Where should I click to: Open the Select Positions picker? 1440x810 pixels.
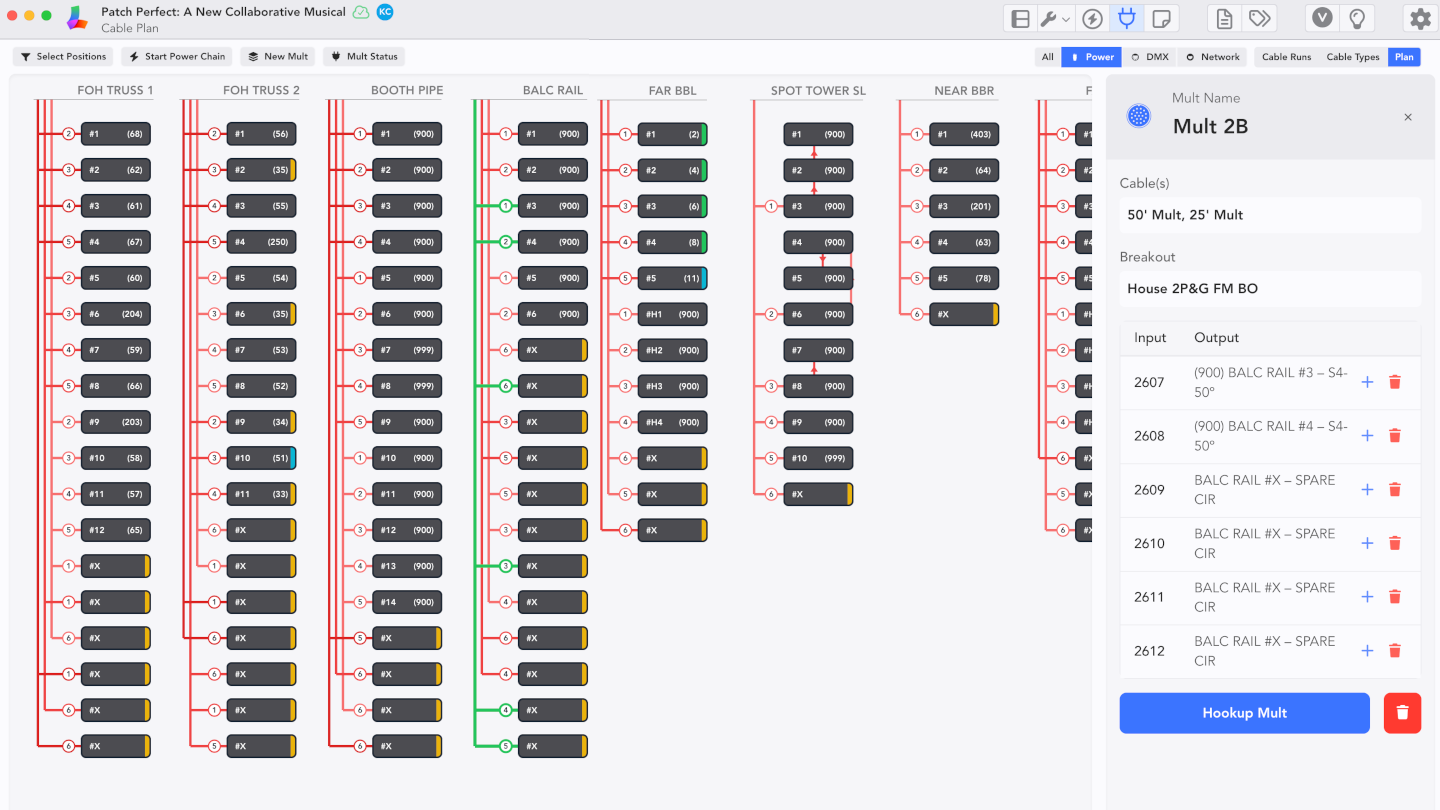click(63, 57)
